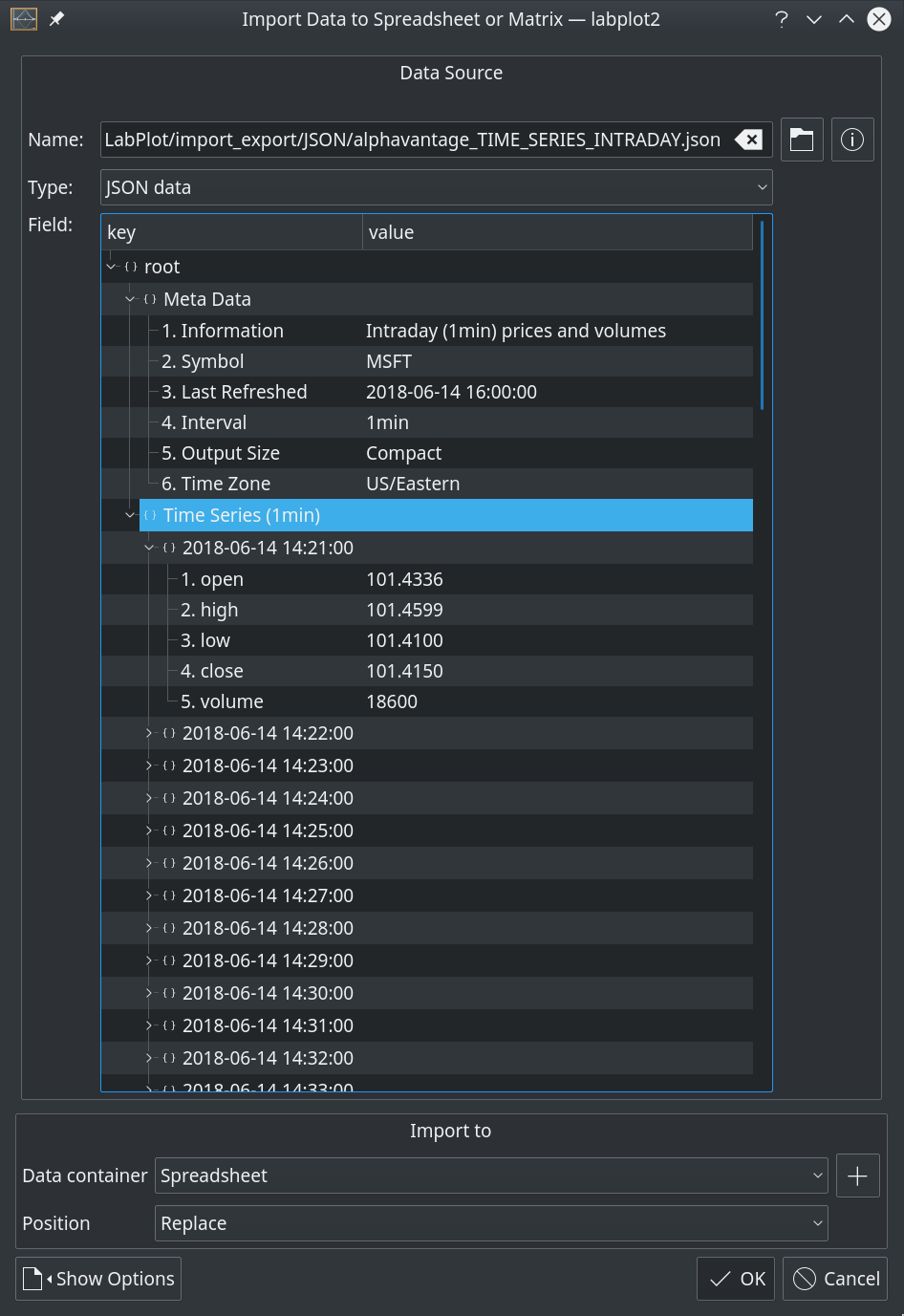Click the checkmark icon on the OK button

coord(719,1278)
